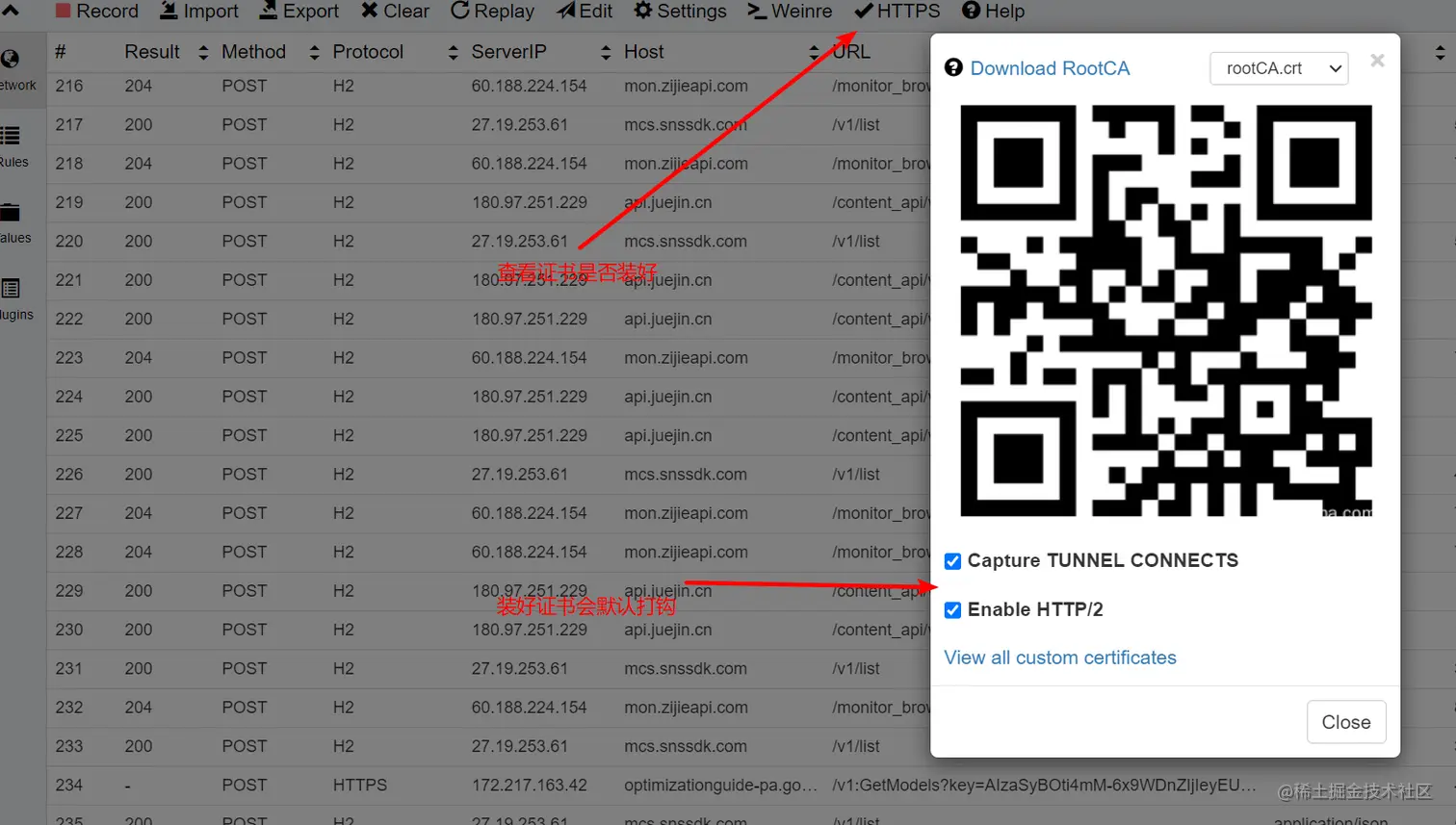Click the red Record square icon

(63, 11)
